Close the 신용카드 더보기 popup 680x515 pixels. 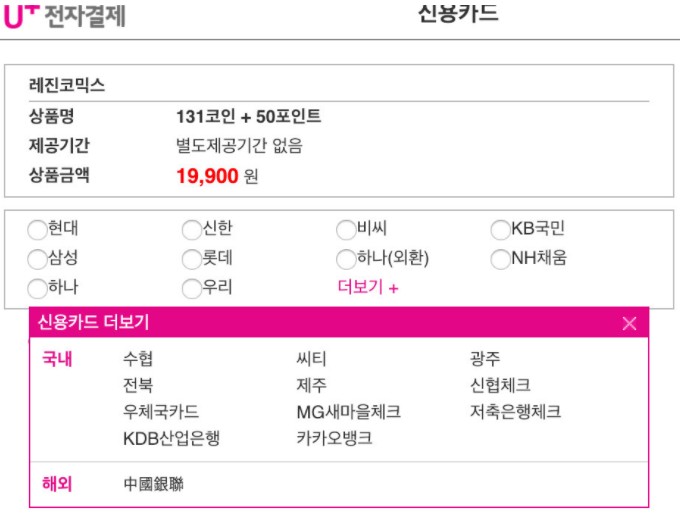click(629, 323)
